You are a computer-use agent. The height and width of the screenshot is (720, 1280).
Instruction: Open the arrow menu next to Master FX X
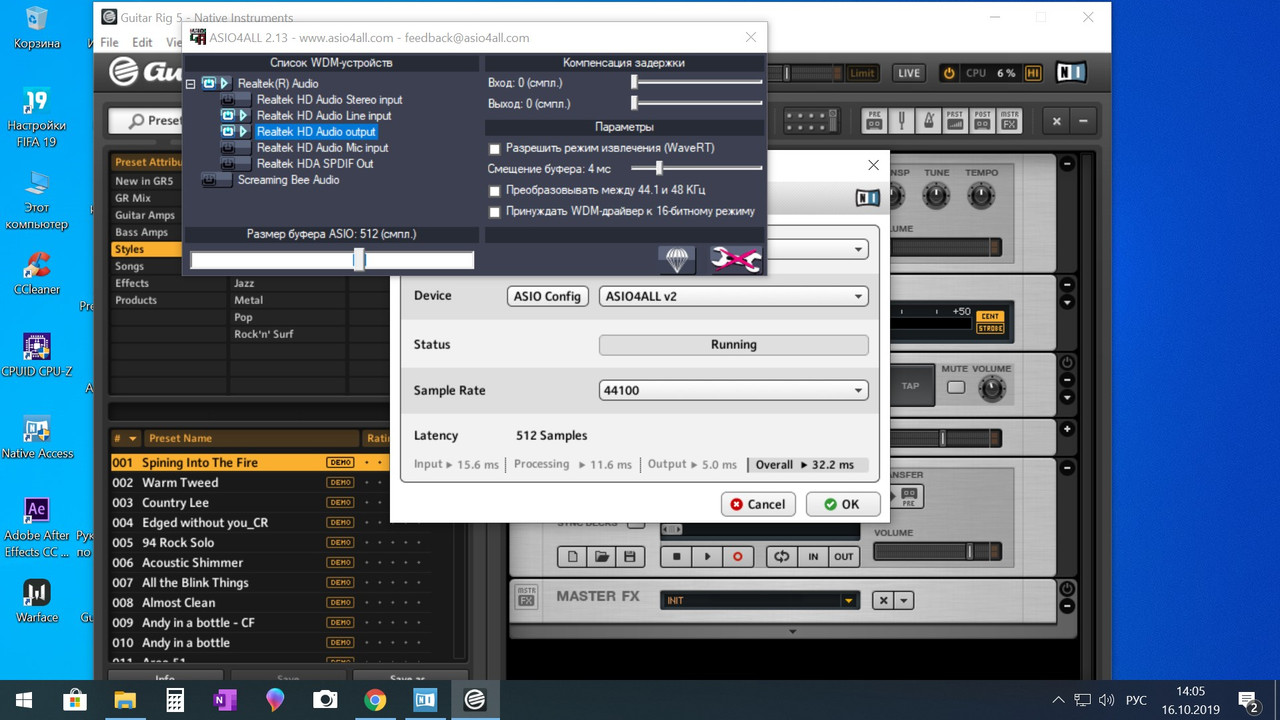[904, 600]
